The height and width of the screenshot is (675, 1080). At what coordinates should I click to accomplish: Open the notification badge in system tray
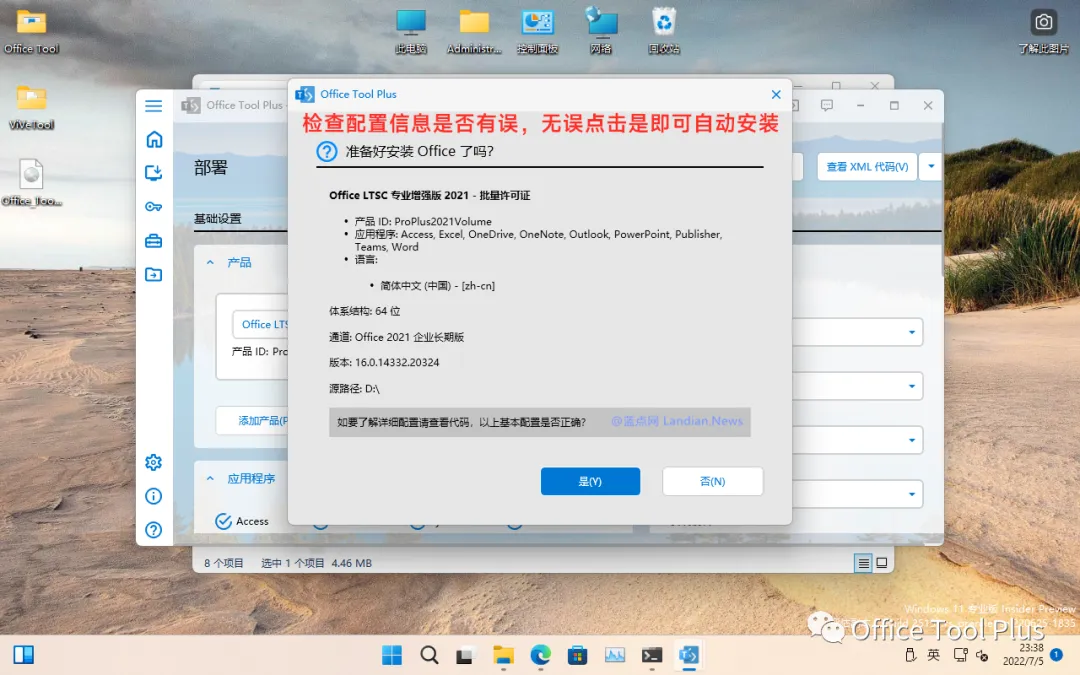coord(1057,654)
